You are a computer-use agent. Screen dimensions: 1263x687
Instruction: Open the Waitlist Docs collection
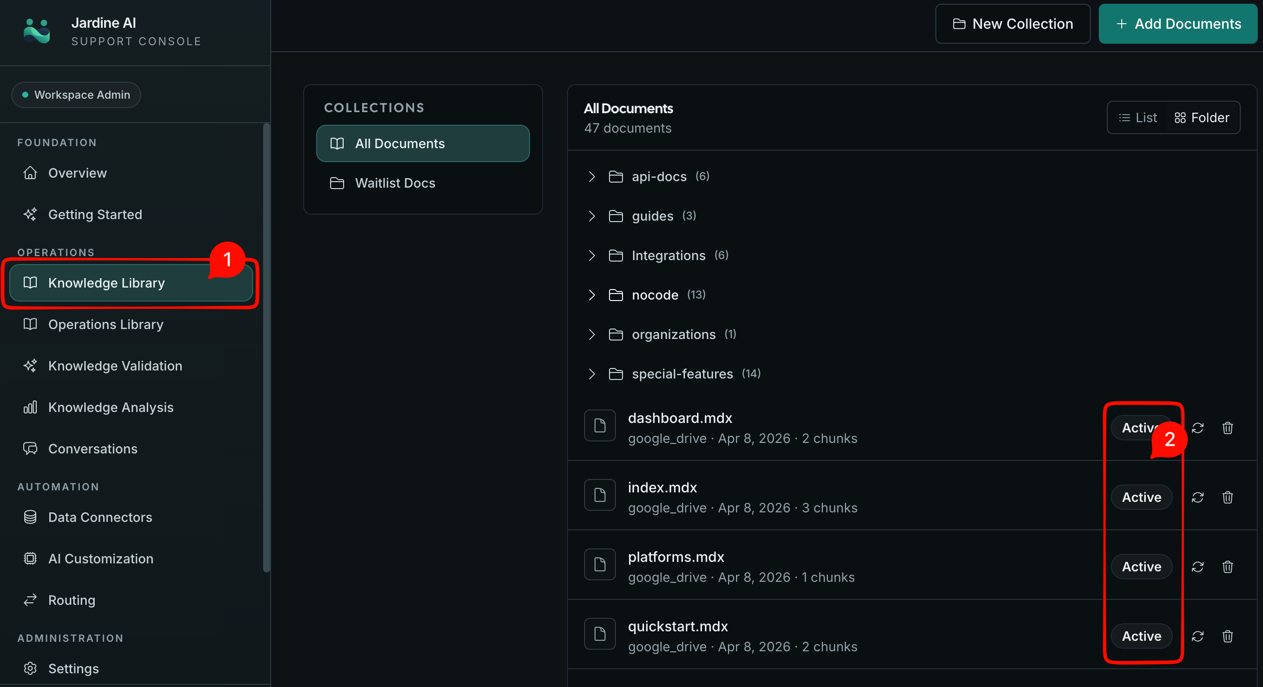423,183
